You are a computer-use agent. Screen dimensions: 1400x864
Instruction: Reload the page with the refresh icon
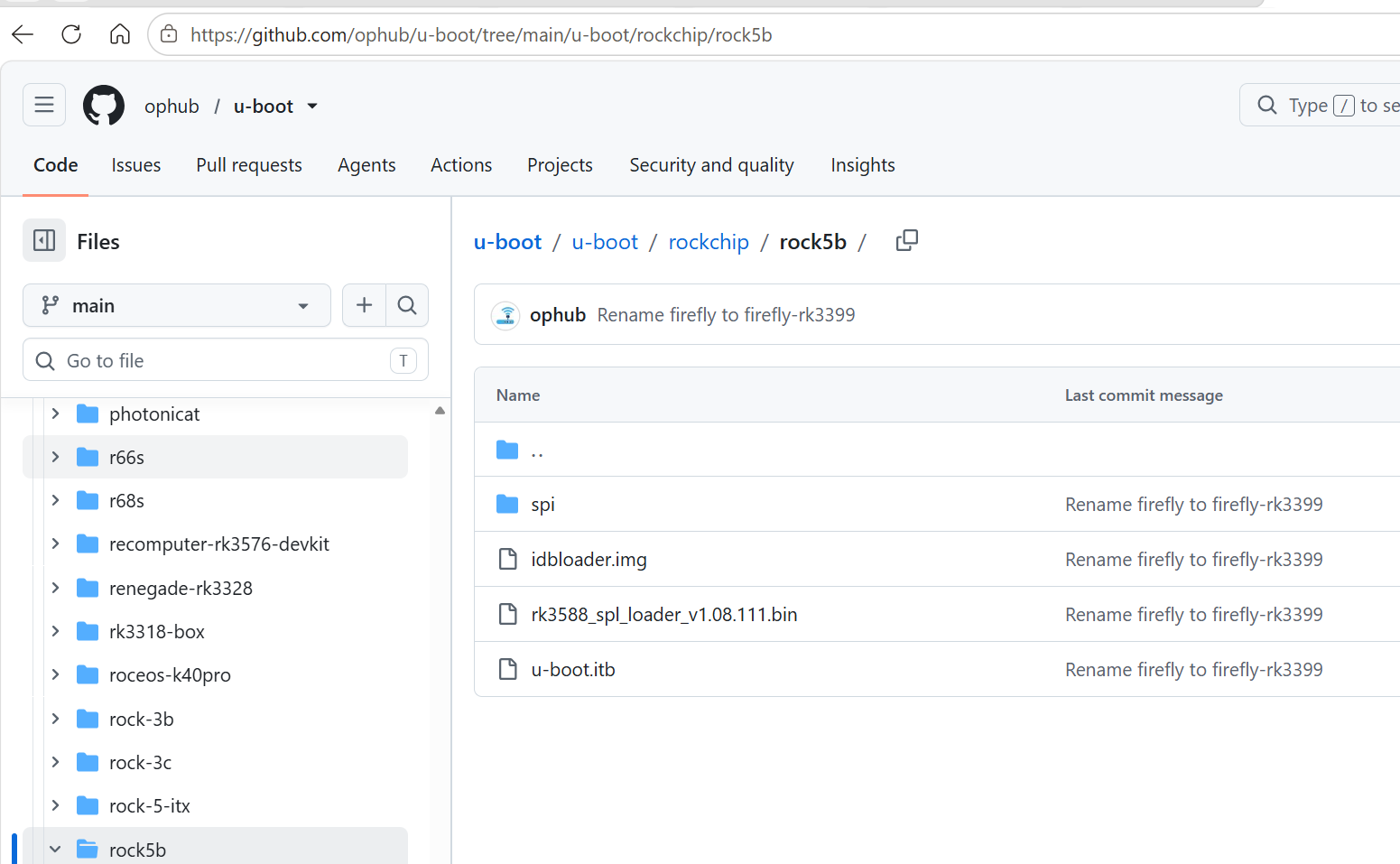(x=71, y=34)
